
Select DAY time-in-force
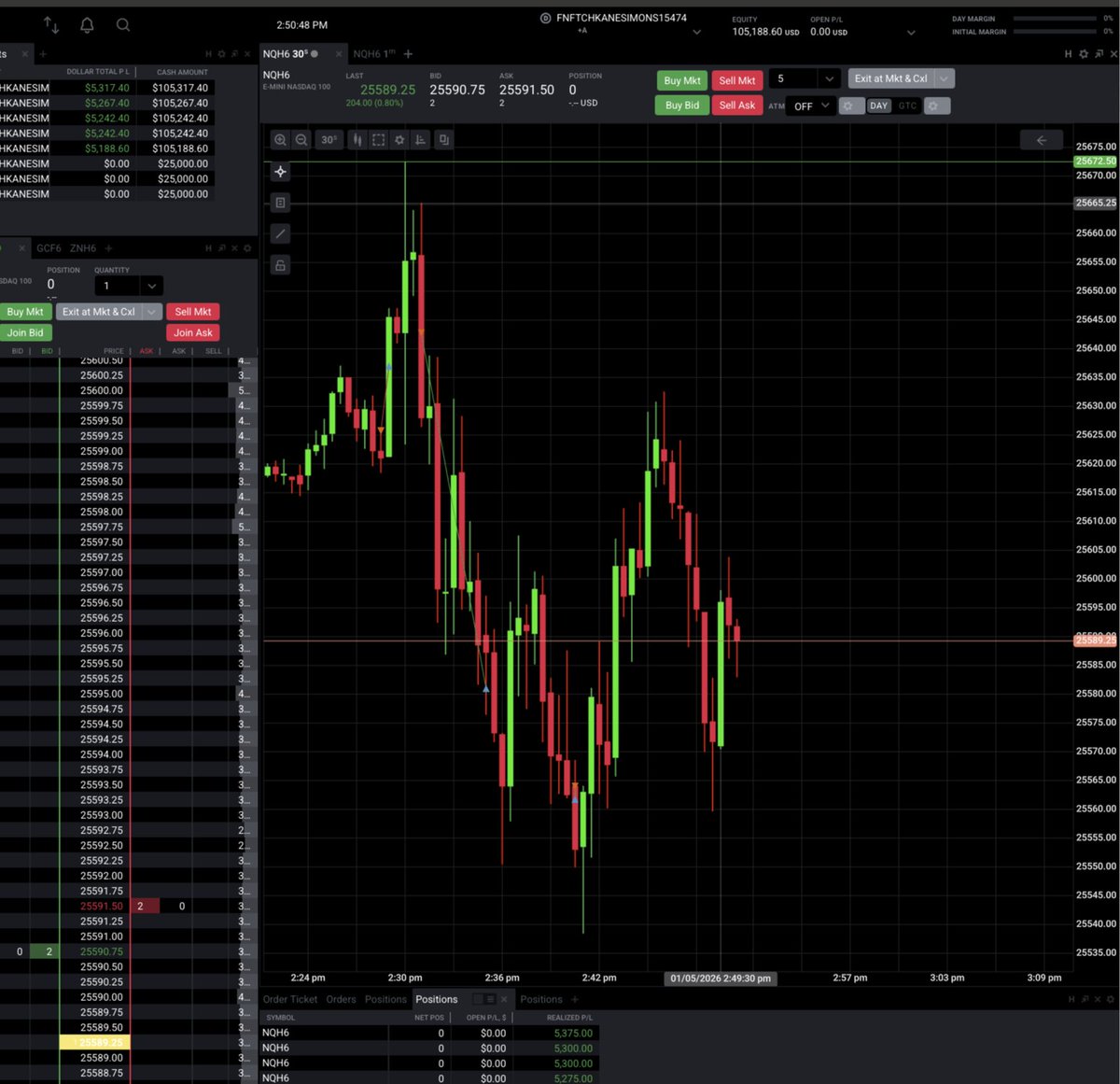[879, 106]
